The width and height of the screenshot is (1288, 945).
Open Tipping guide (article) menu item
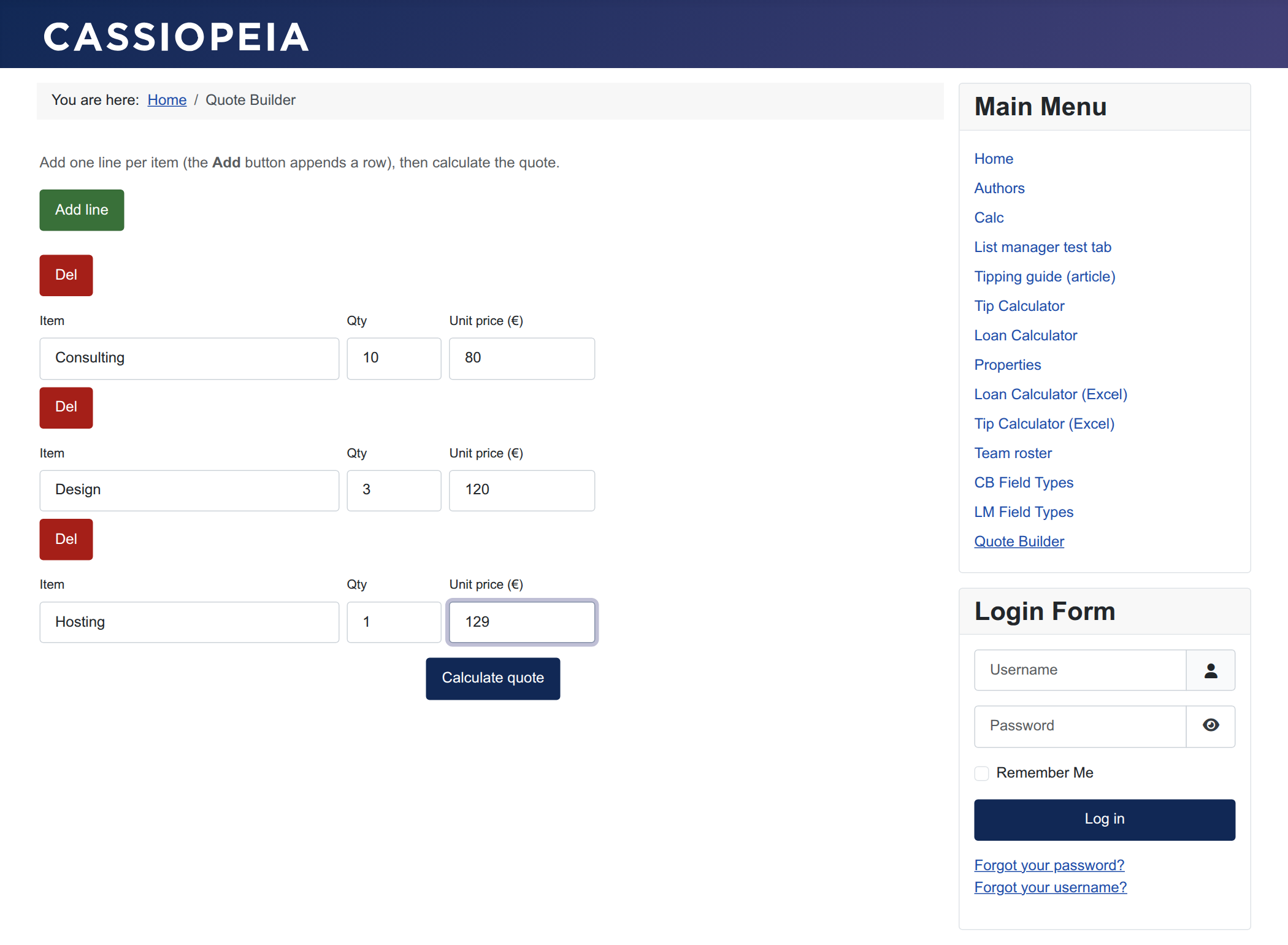pos(1045,277)
